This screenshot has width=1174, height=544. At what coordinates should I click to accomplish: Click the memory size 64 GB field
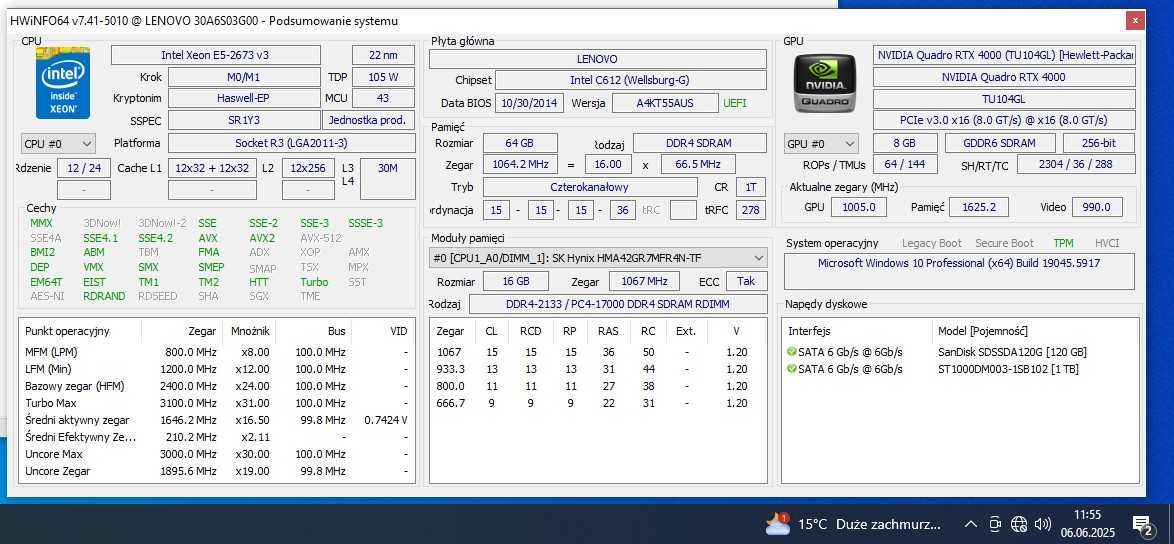coord(520,143)
